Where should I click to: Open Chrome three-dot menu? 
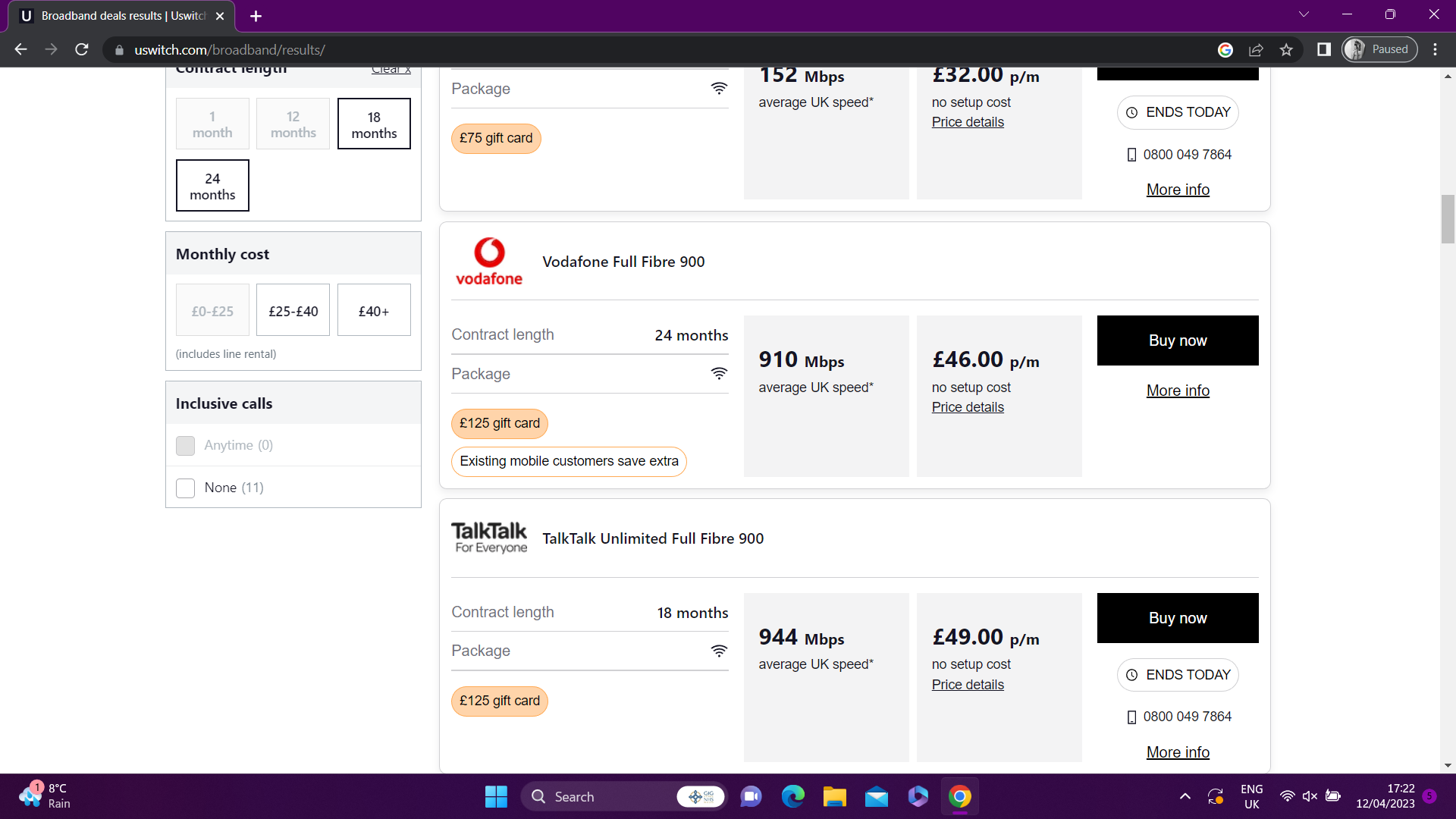pos(1435,50)
